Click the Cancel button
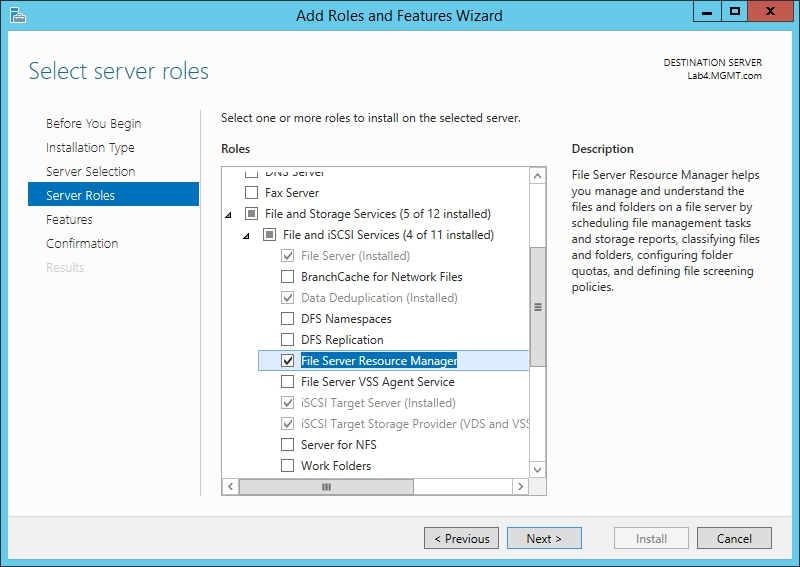 734,538
